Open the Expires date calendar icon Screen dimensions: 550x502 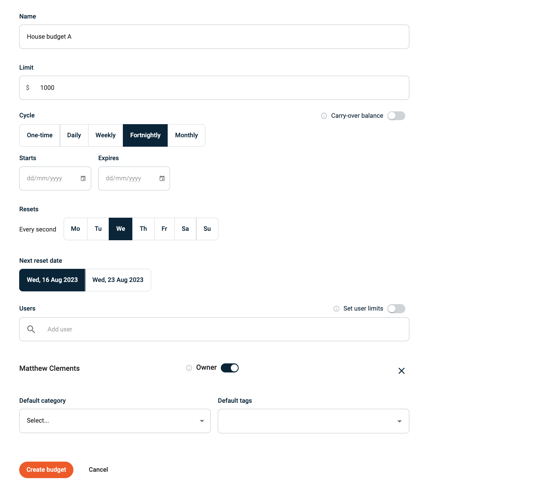pyautogui.click(x=162, y=179)
